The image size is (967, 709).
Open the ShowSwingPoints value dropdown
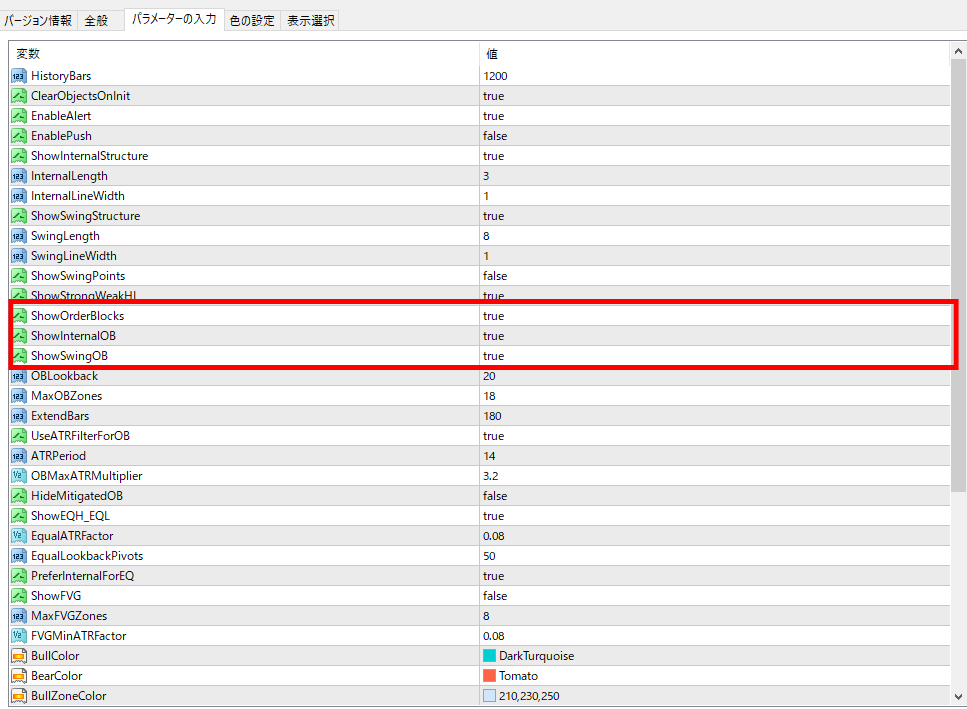click(x=494, y=276)
